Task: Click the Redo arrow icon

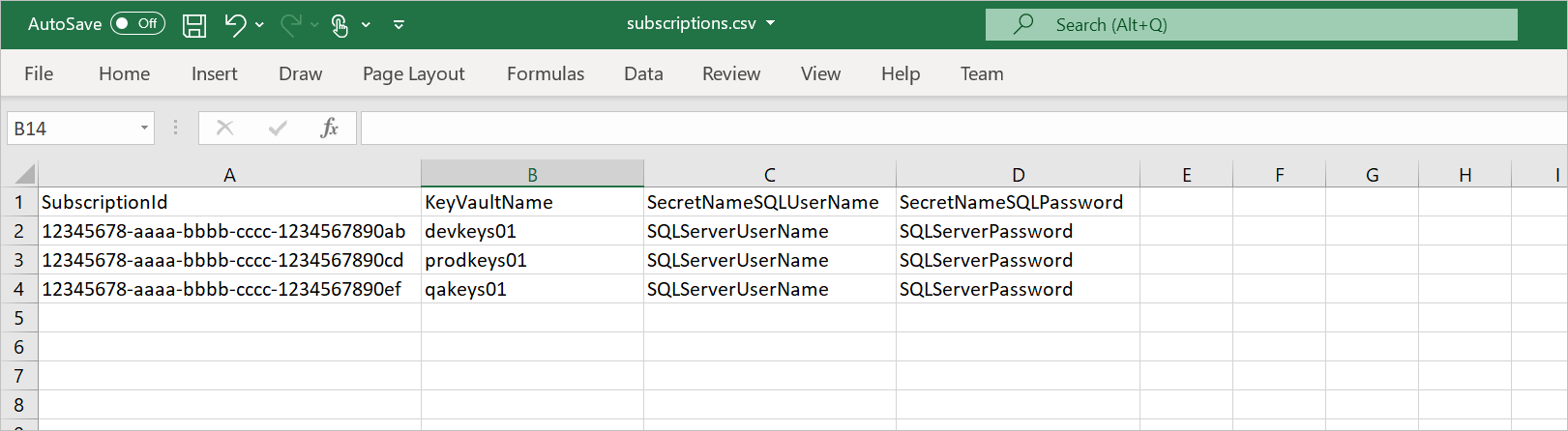Action: point(290,24)
